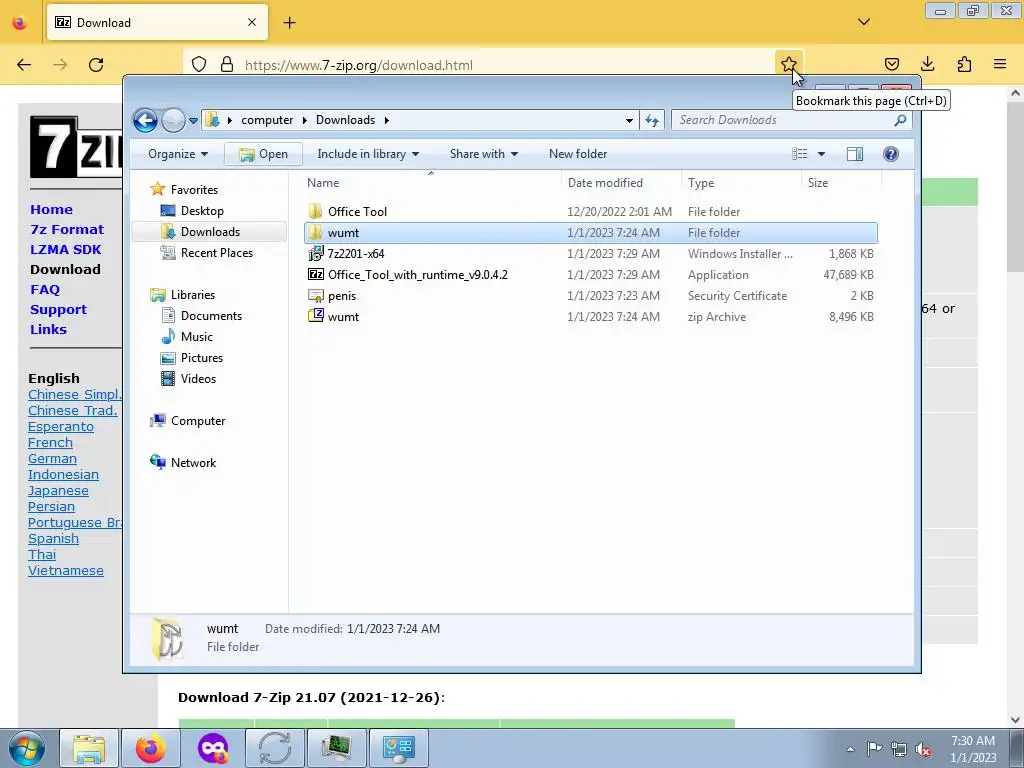Click the Open toolbar button
This screenshot has height=768, width=1024.
(263, 154)
